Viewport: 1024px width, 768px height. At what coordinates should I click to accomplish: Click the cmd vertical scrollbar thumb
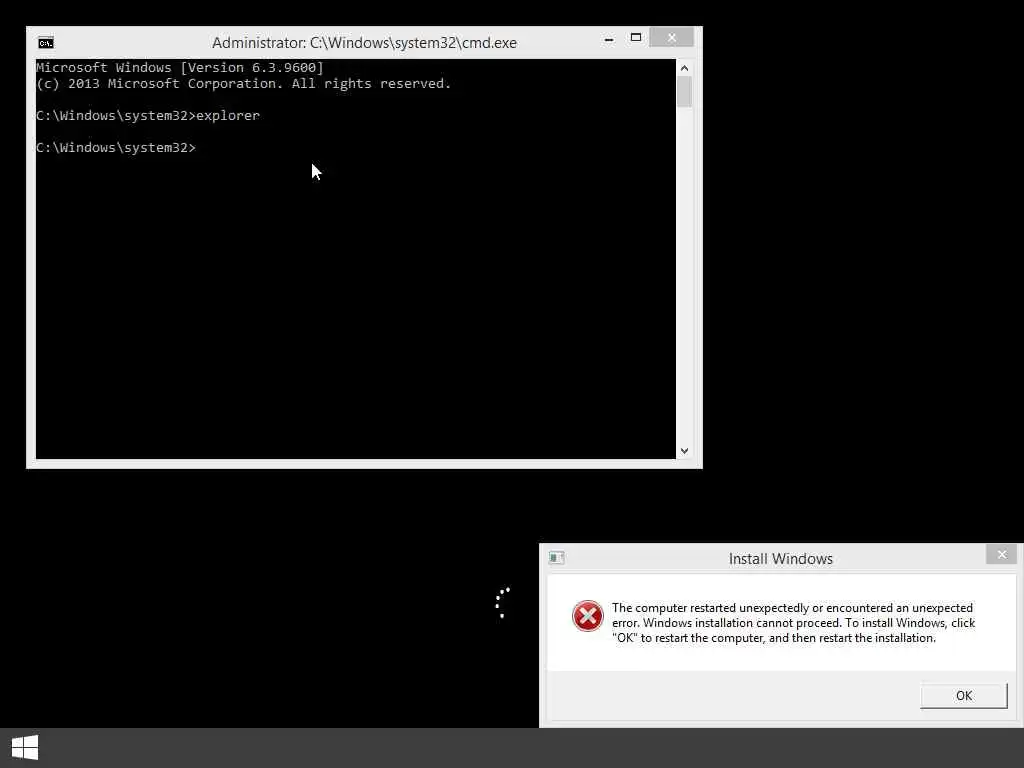pyautogui.click(x=684, y=91)
